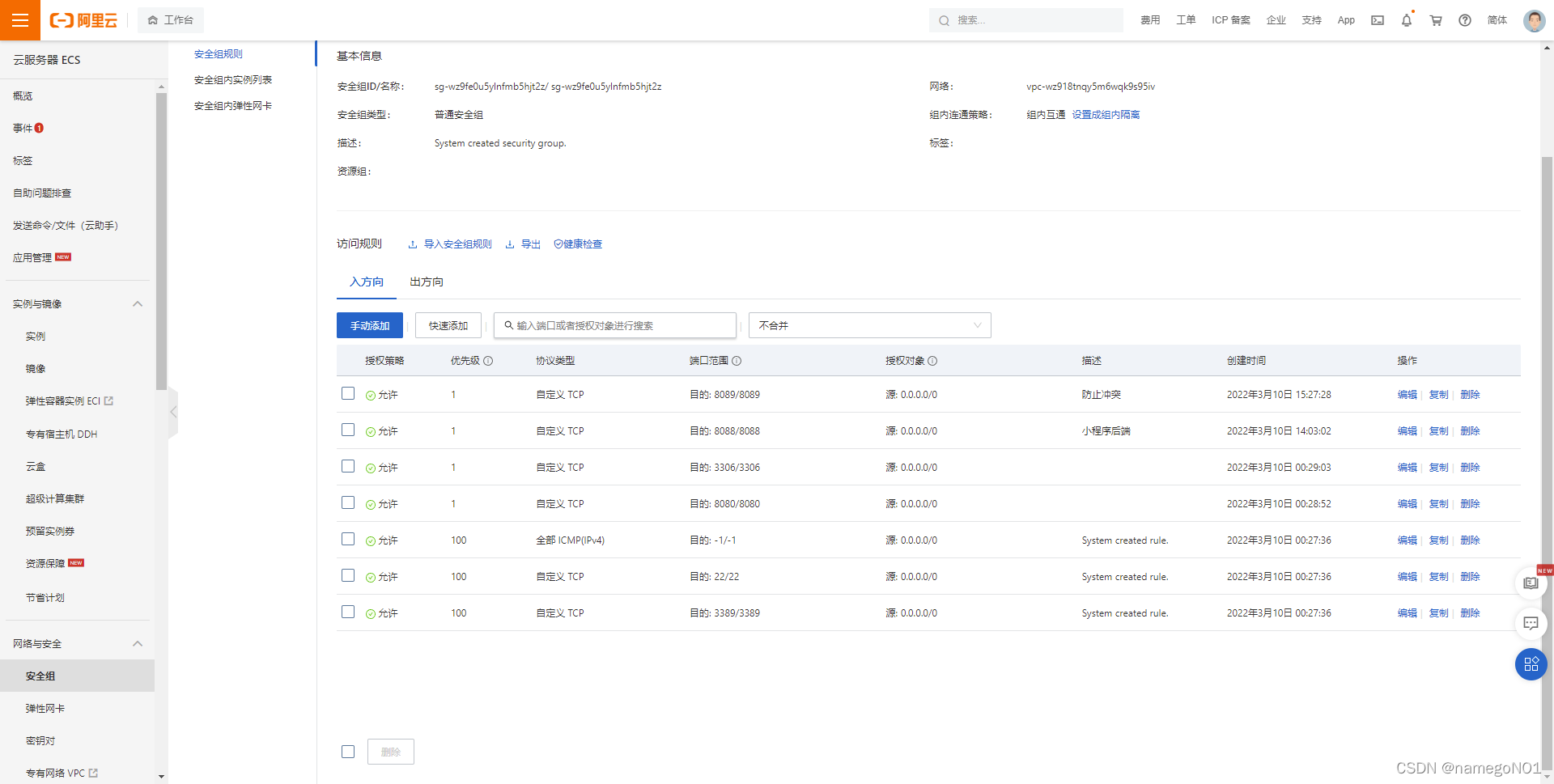1554x784 pixels.
Task: Open the blue floating apps grid button
Action: (1531, 664)
